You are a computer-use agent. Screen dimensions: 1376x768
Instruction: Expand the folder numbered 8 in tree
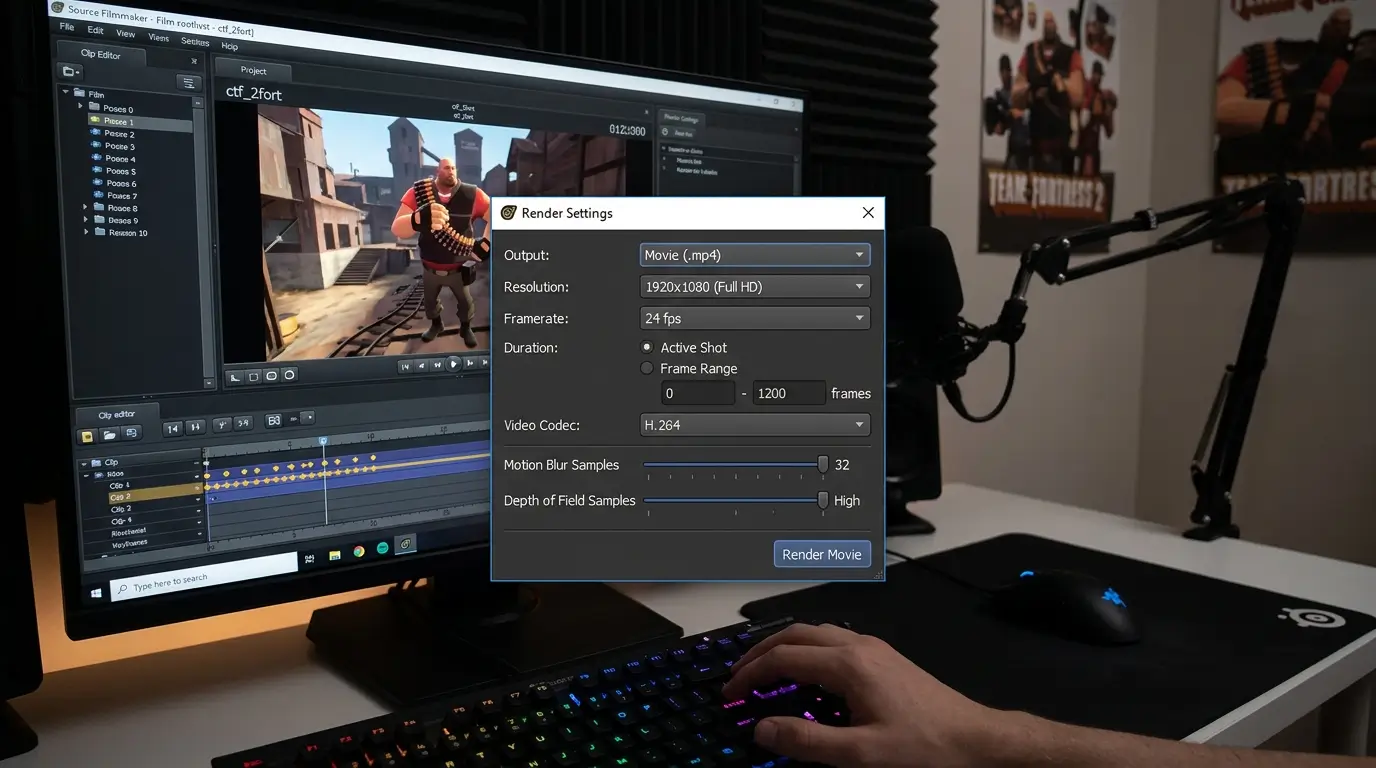[85, 207]
